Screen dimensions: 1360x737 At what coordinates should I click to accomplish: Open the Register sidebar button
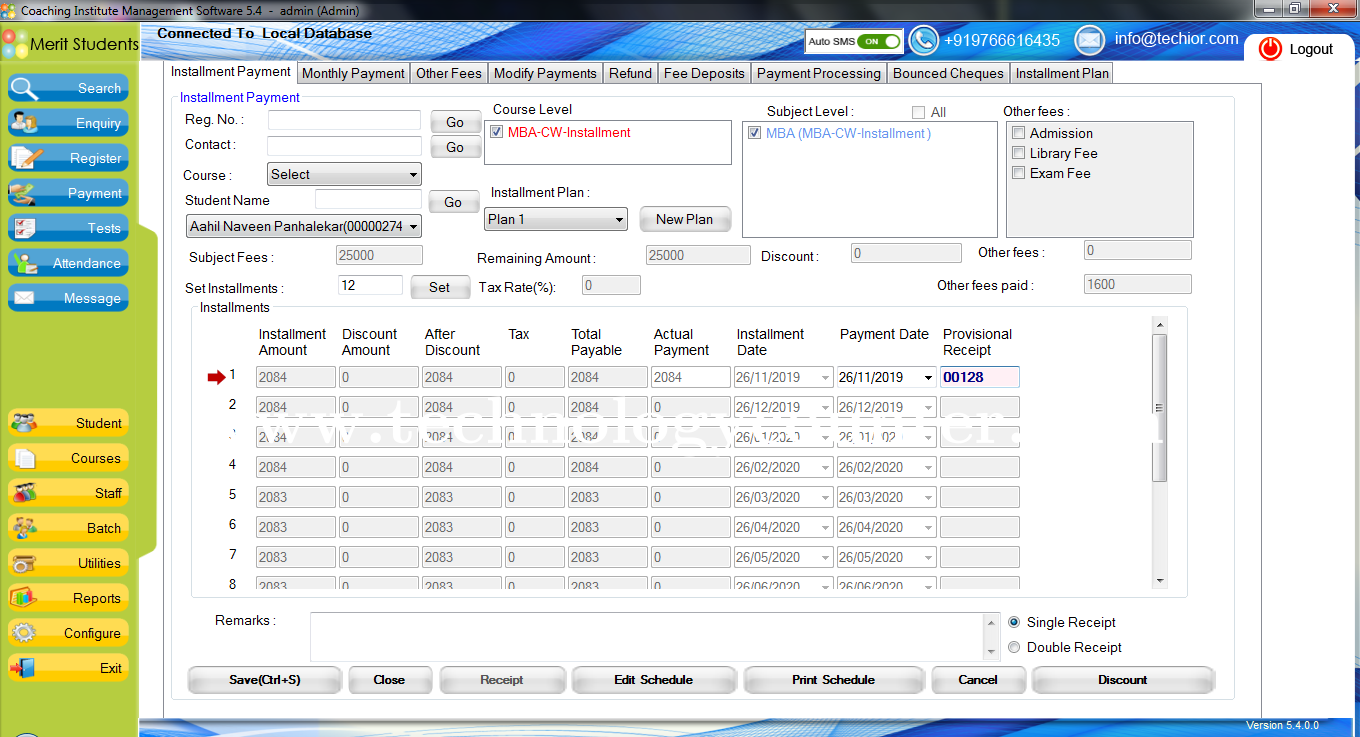(x=68, y=158)
